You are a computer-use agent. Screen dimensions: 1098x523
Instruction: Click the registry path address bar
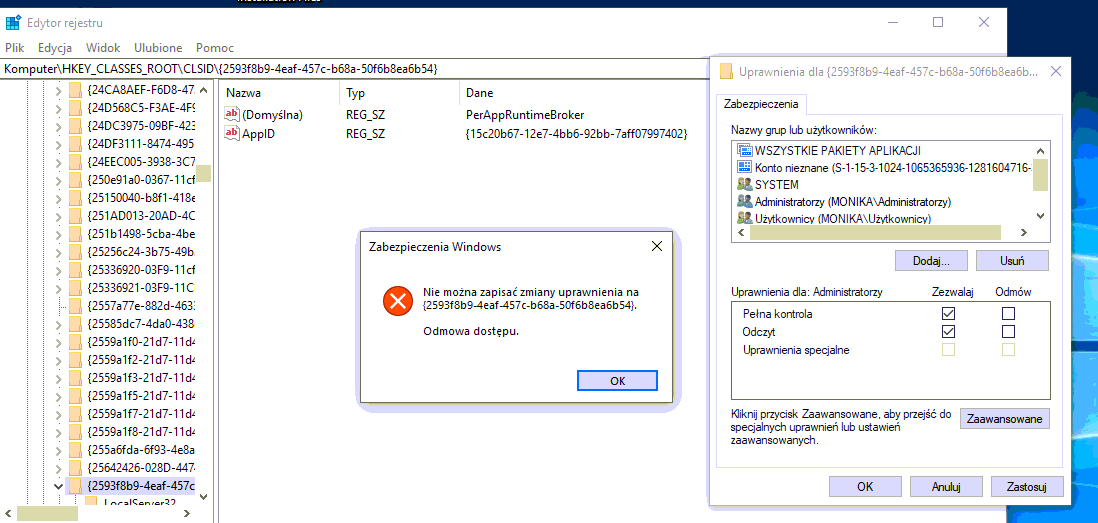(354, 69)
